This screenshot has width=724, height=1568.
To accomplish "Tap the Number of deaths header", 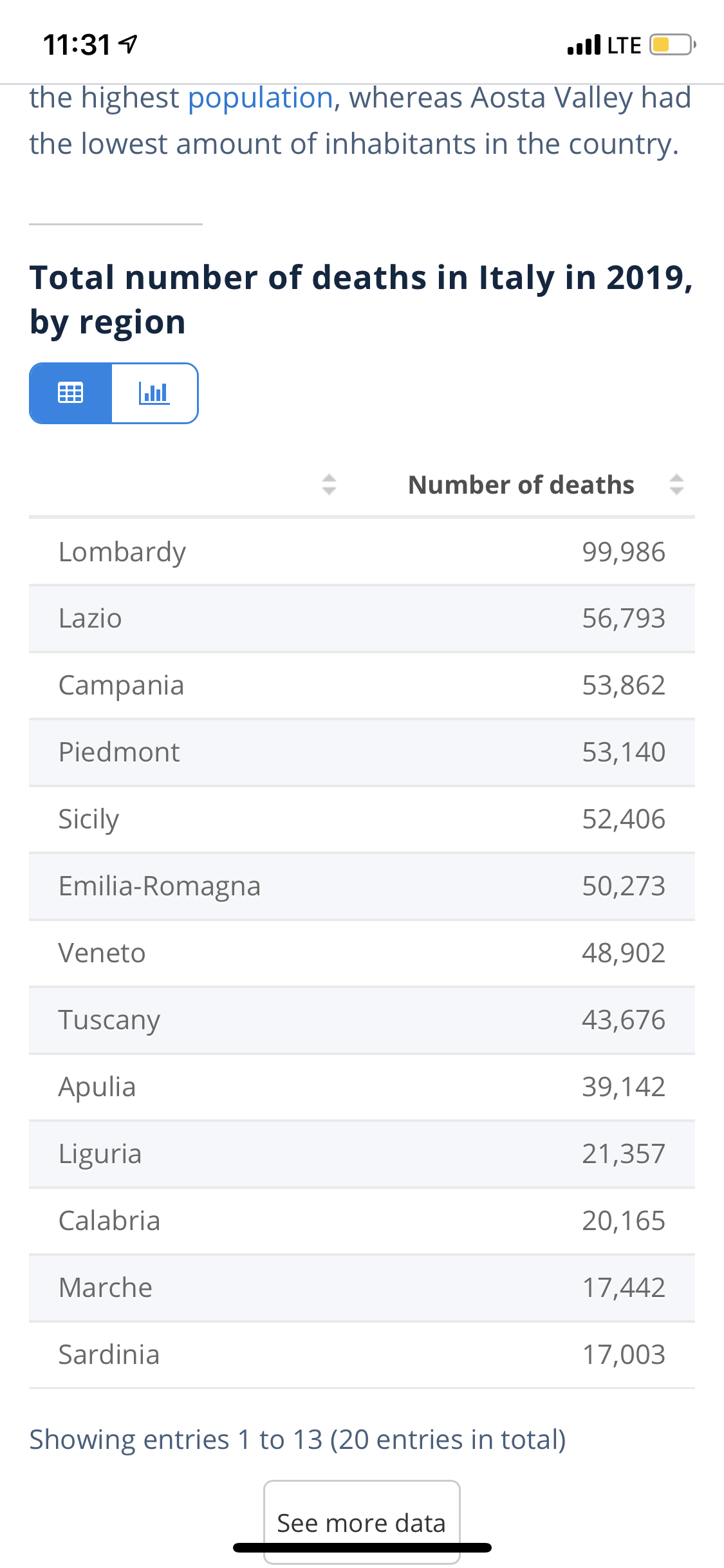I will pyautogui.click(x=521, y=485).
